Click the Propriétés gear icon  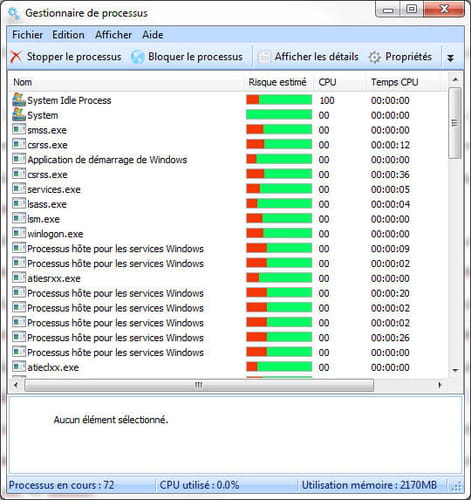[374, 57]
